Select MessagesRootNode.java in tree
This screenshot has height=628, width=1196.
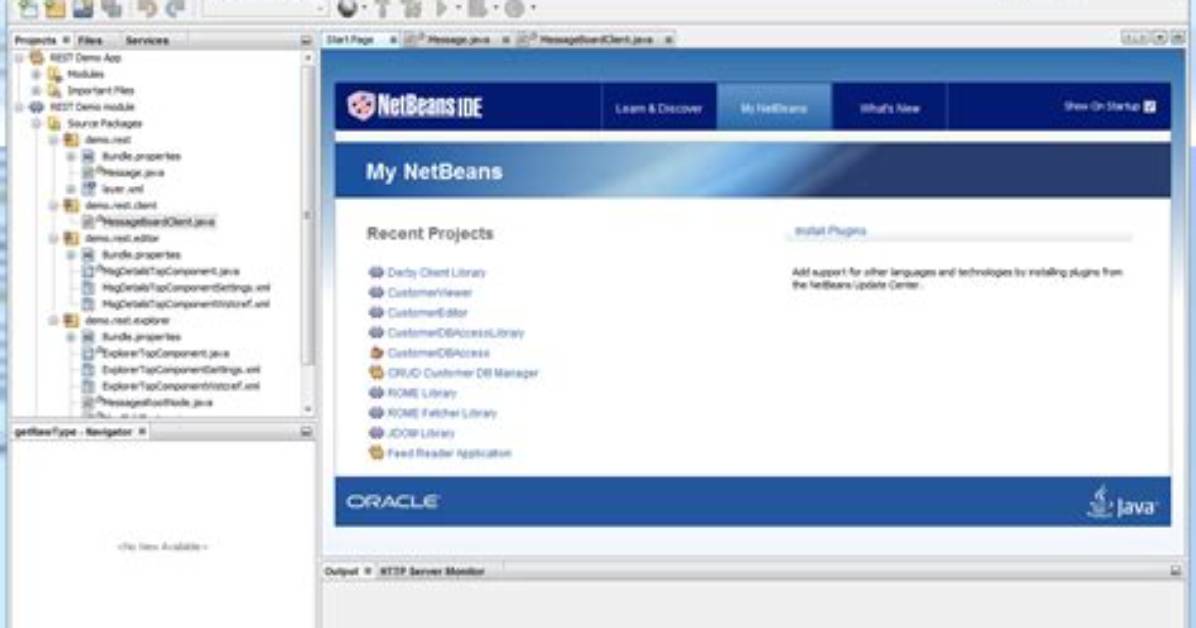[x=156, y=402]
